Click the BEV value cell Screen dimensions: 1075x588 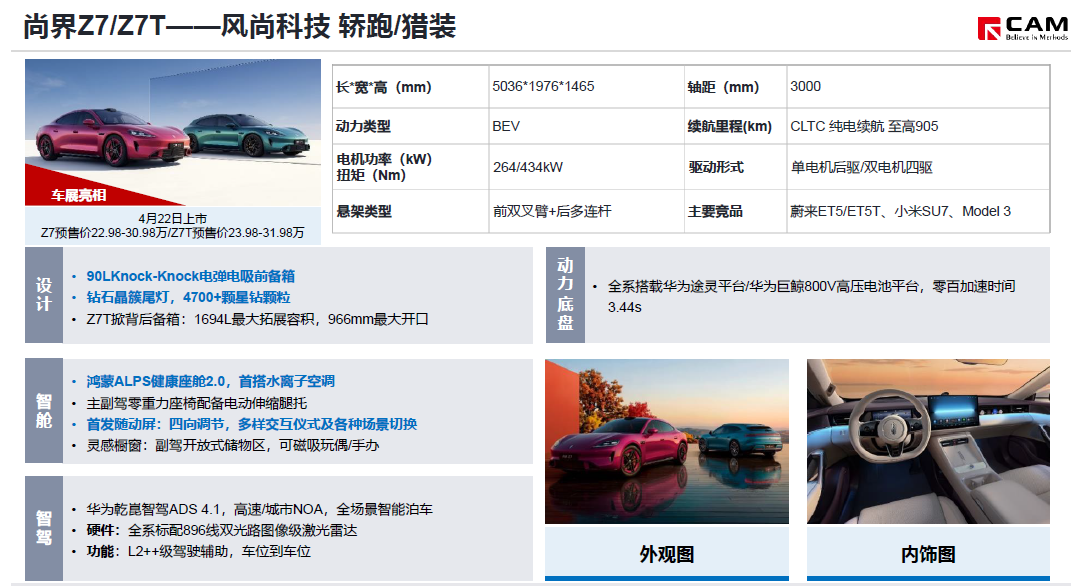point(586,126)
